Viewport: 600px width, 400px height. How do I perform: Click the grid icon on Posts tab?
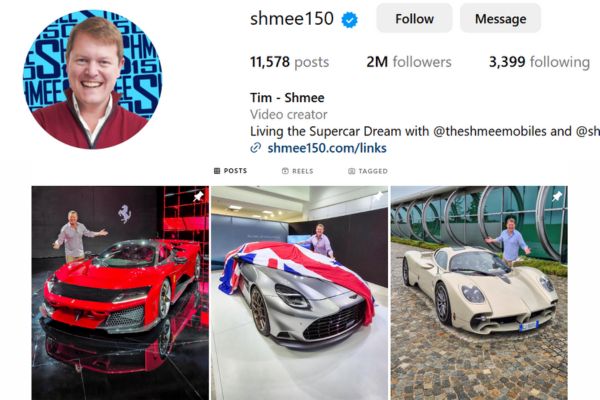217,171
